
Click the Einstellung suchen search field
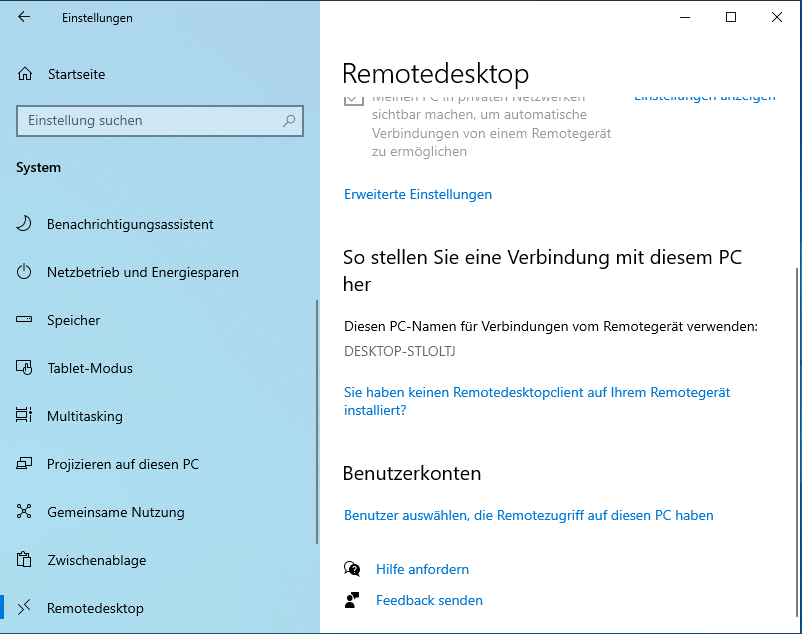point(150,121)
